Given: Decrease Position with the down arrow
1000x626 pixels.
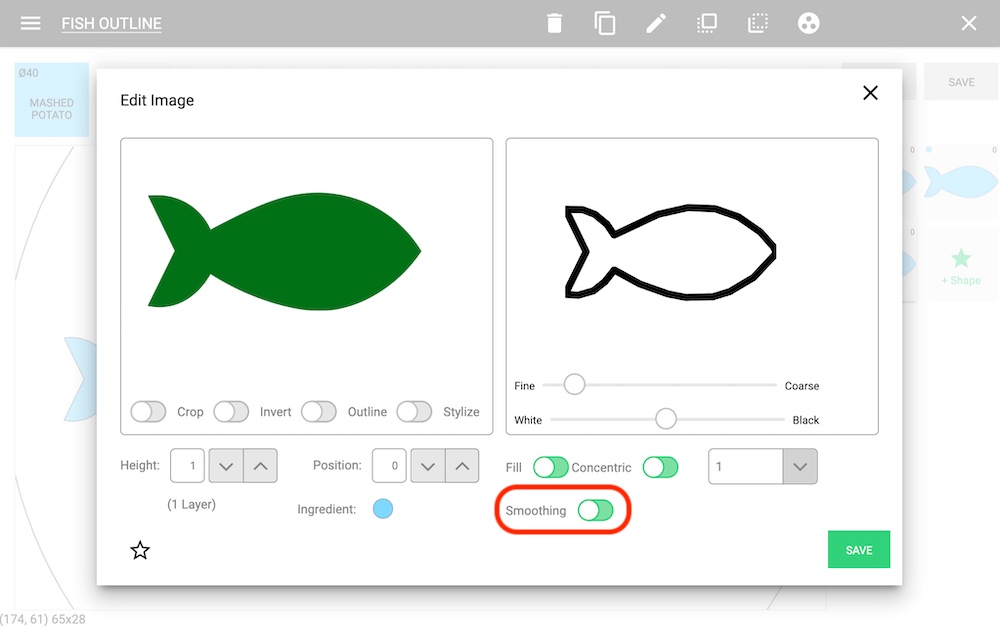Looking at the screenshot, I should click(428, 465).
